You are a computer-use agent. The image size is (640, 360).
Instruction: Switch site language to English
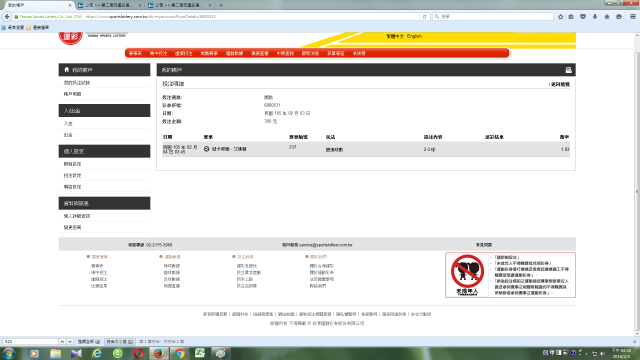pos(414,36)
